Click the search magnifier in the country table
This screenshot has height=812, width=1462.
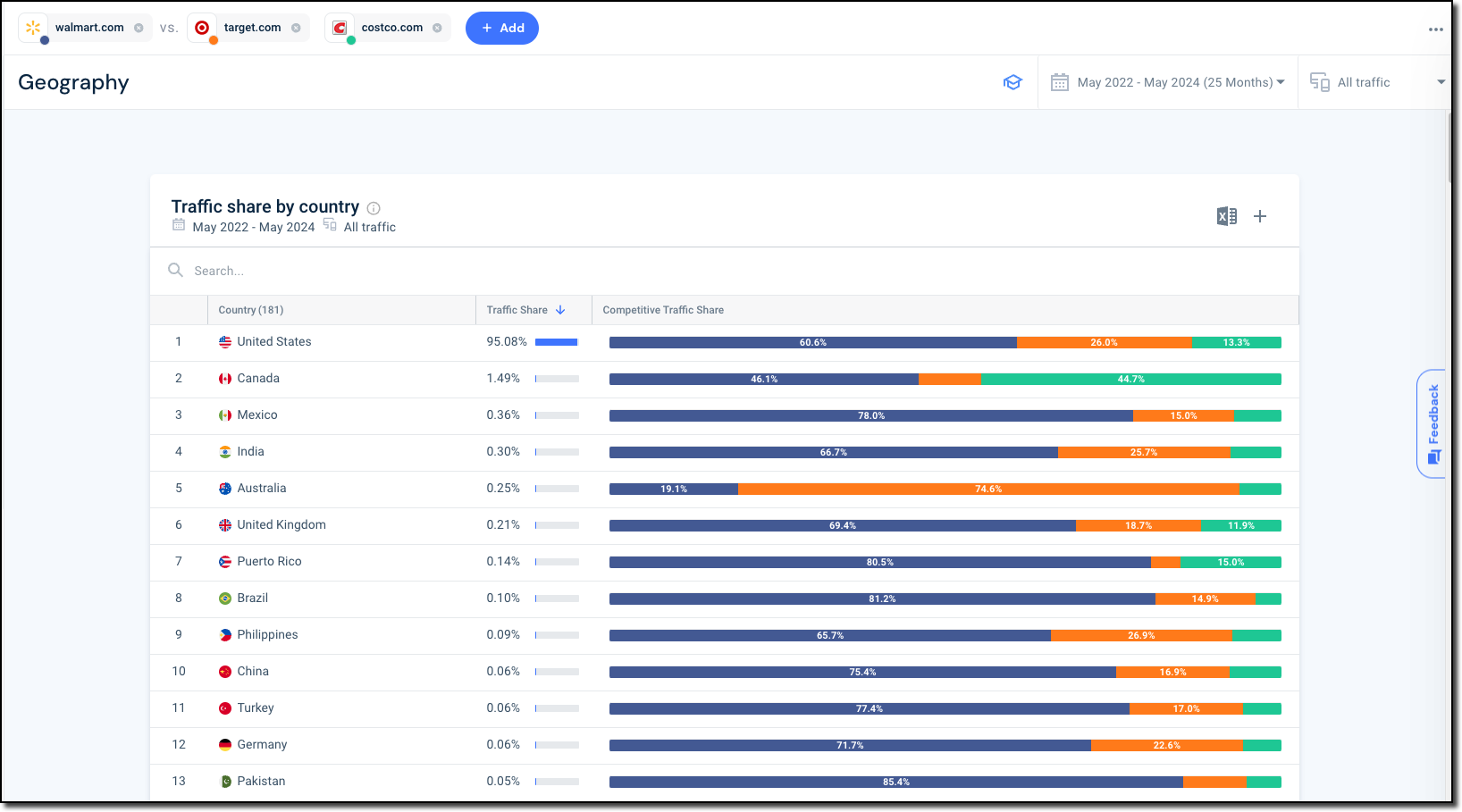coord(175,270)
